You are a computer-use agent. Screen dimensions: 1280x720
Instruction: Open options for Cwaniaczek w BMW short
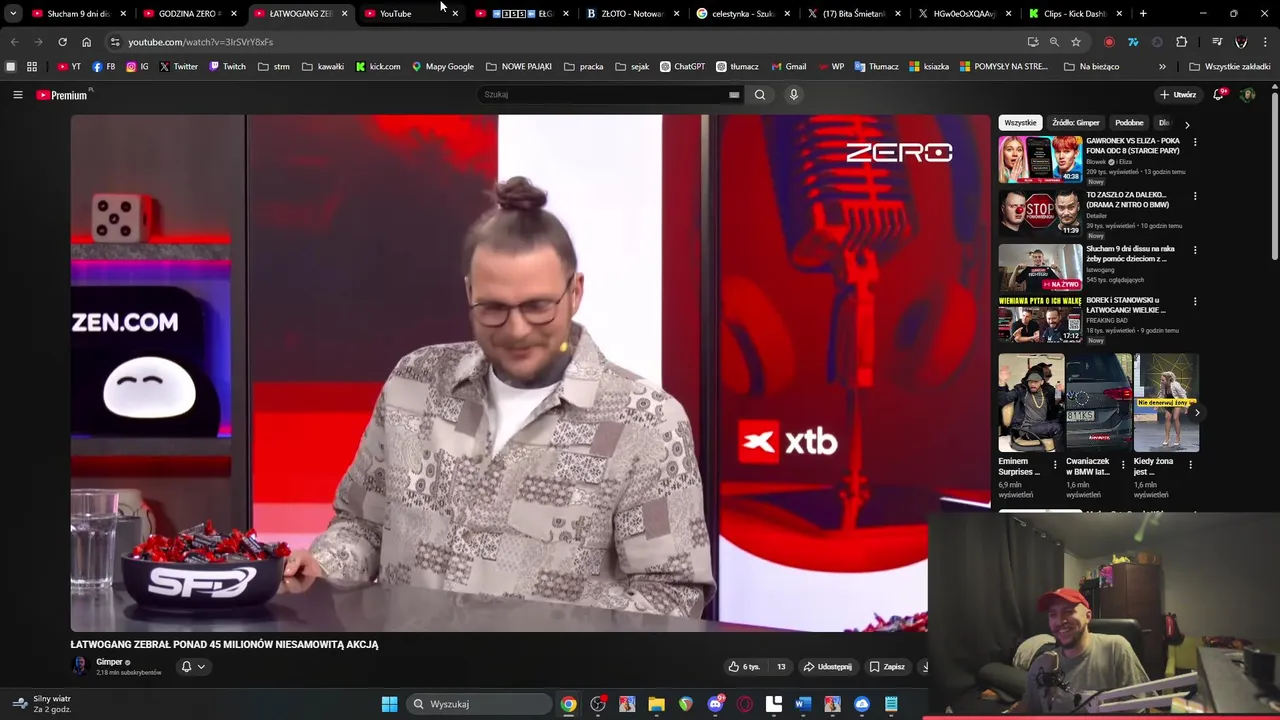click(x=1122, y=466)
